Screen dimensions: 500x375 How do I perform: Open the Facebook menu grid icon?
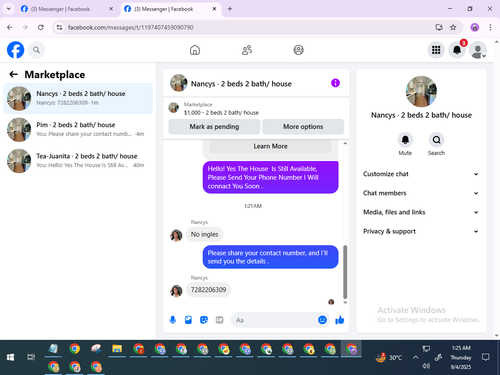pyautogui.click(x=436, y=50)
